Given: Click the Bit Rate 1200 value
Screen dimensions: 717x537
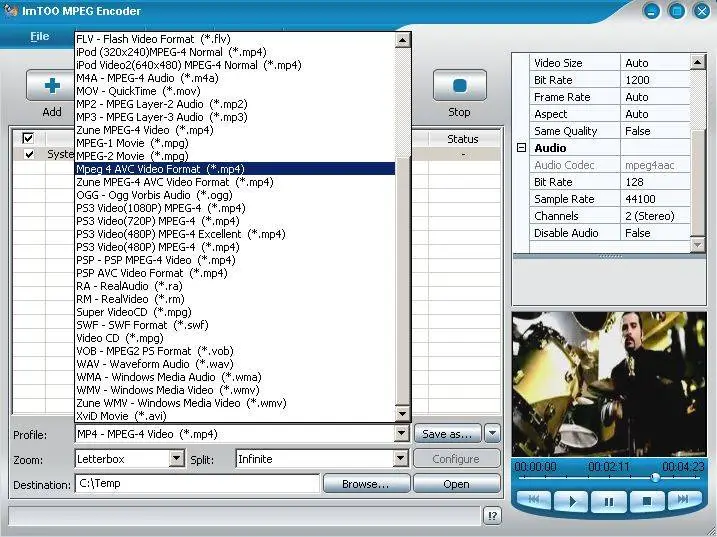Looking at the screenshot, I should click(655, 80).
